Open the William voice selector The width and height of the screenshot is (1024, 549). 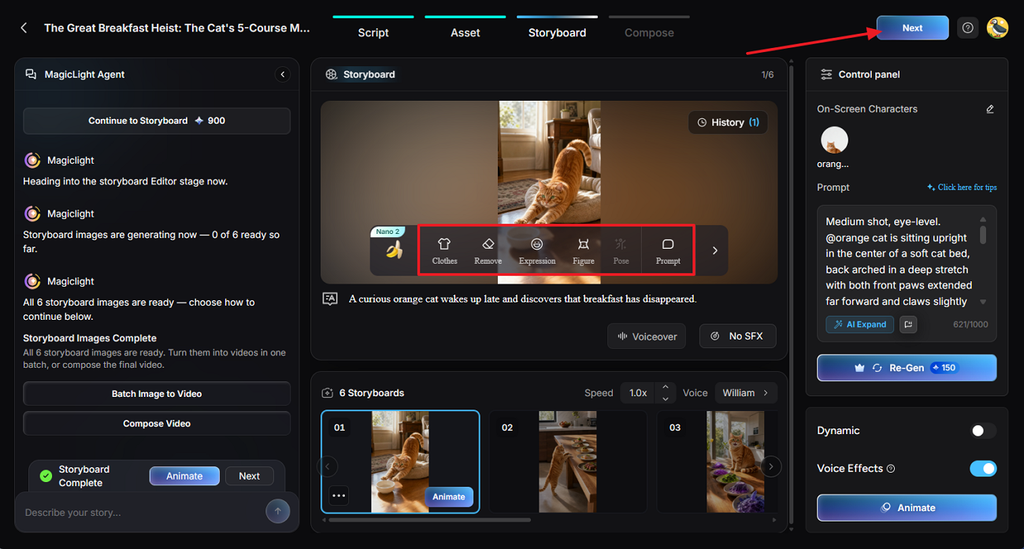coord(745,393)
